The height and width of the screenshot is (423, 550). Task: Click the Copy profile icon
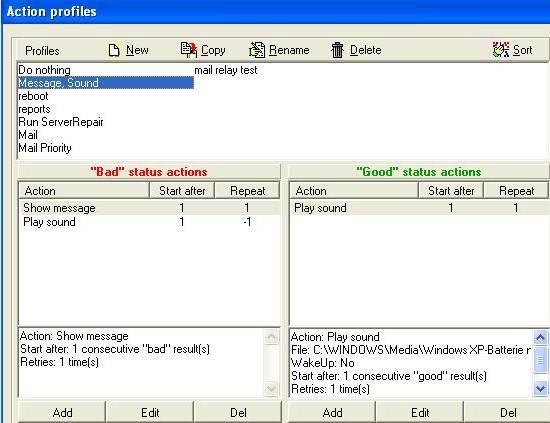click(x=189, y=50)
